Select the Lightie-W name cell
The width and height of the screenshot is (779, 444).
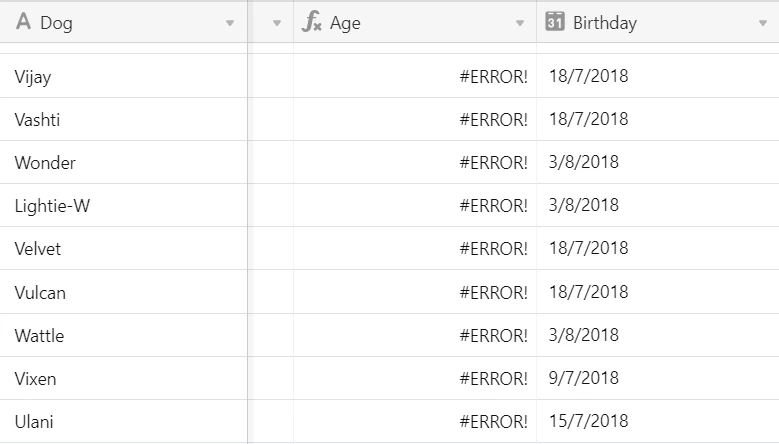(x=53, y=206)
